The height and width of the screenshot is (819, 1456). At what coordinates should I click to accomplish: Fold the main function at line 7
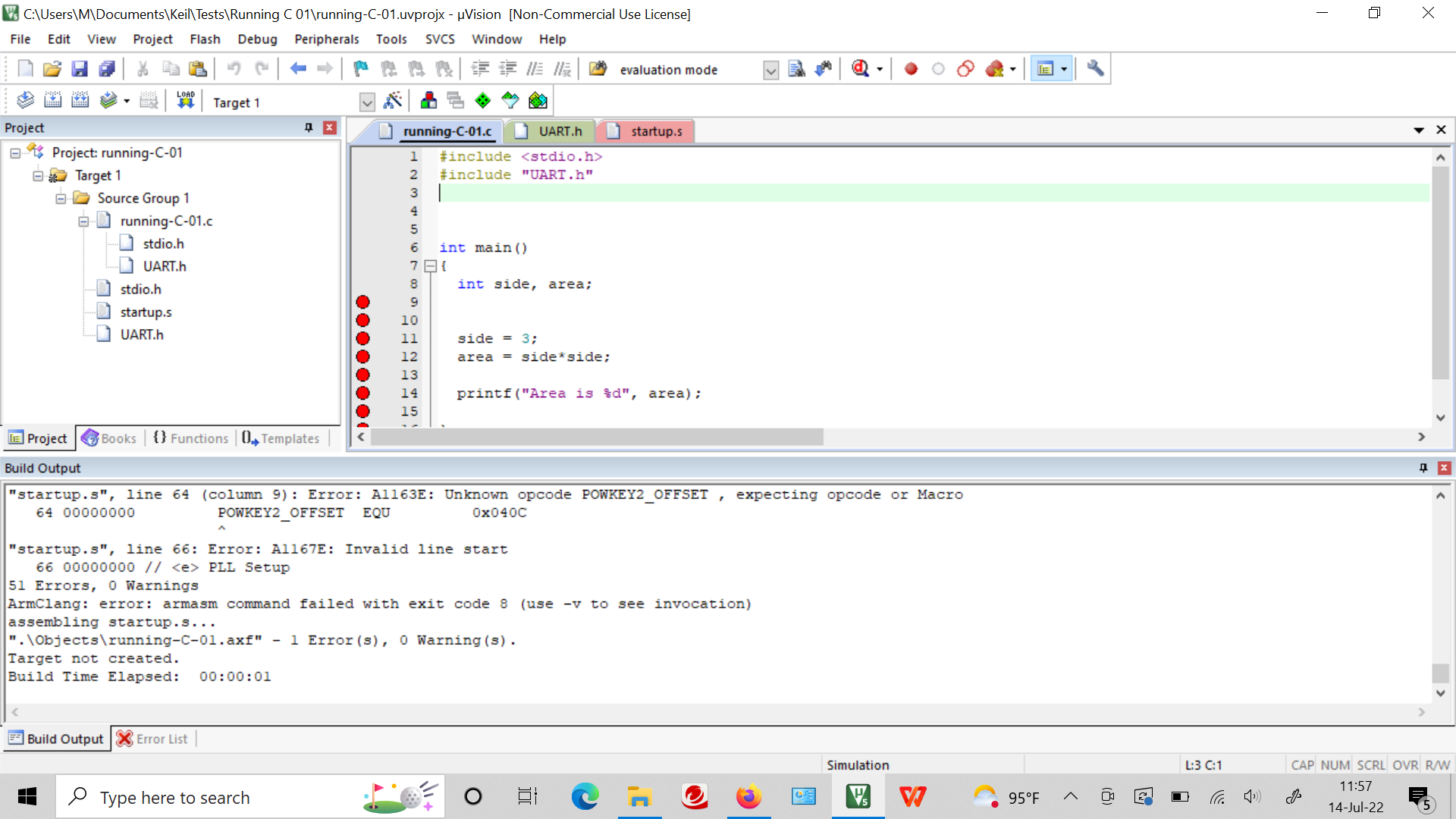coord(430,266)
